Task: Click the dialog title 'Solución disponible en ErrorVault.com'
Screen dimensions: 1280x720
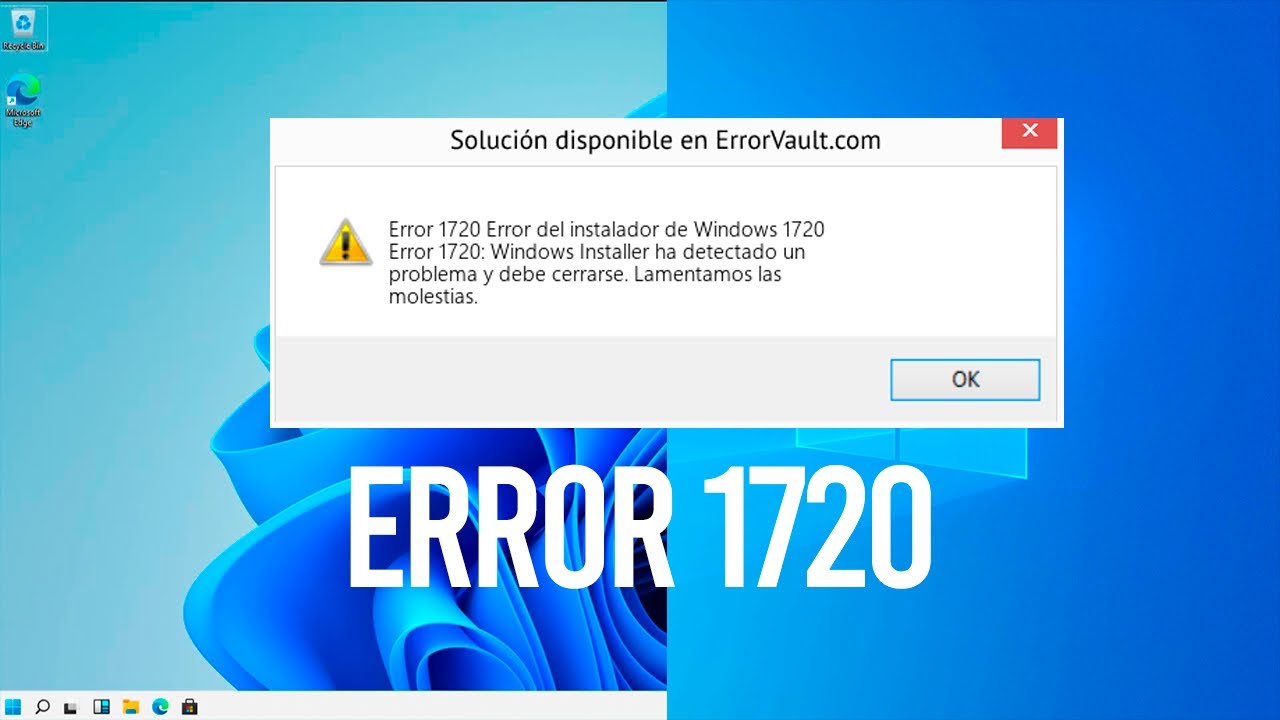Action: tap(665, 140)
